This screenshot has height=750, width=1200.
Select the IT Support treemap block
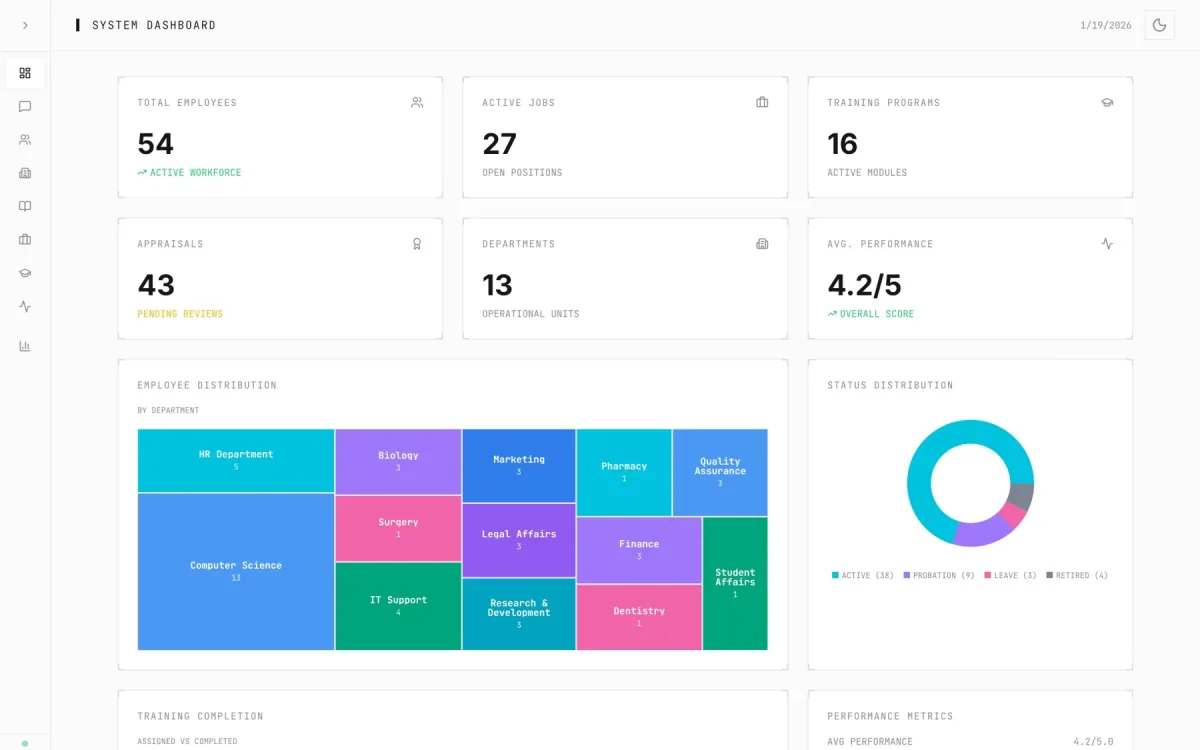398,606
